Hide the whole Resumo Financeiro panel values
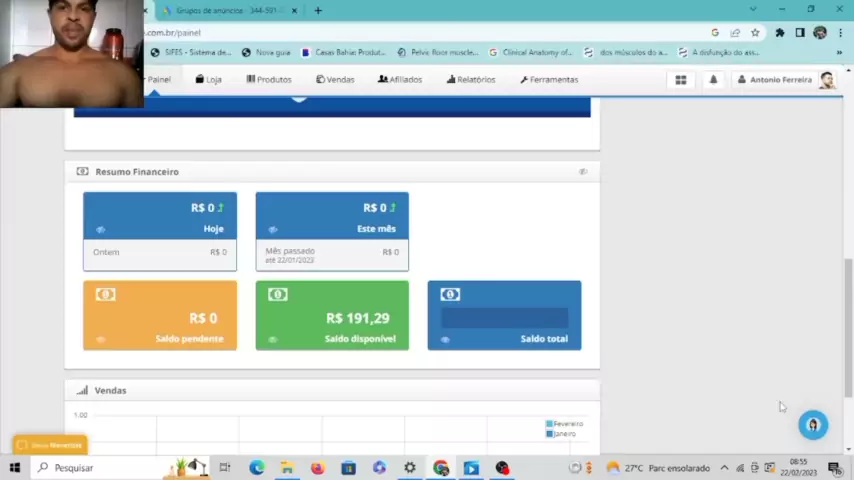The width and height of the screenshot is (854, 480). tap(583, 172)
